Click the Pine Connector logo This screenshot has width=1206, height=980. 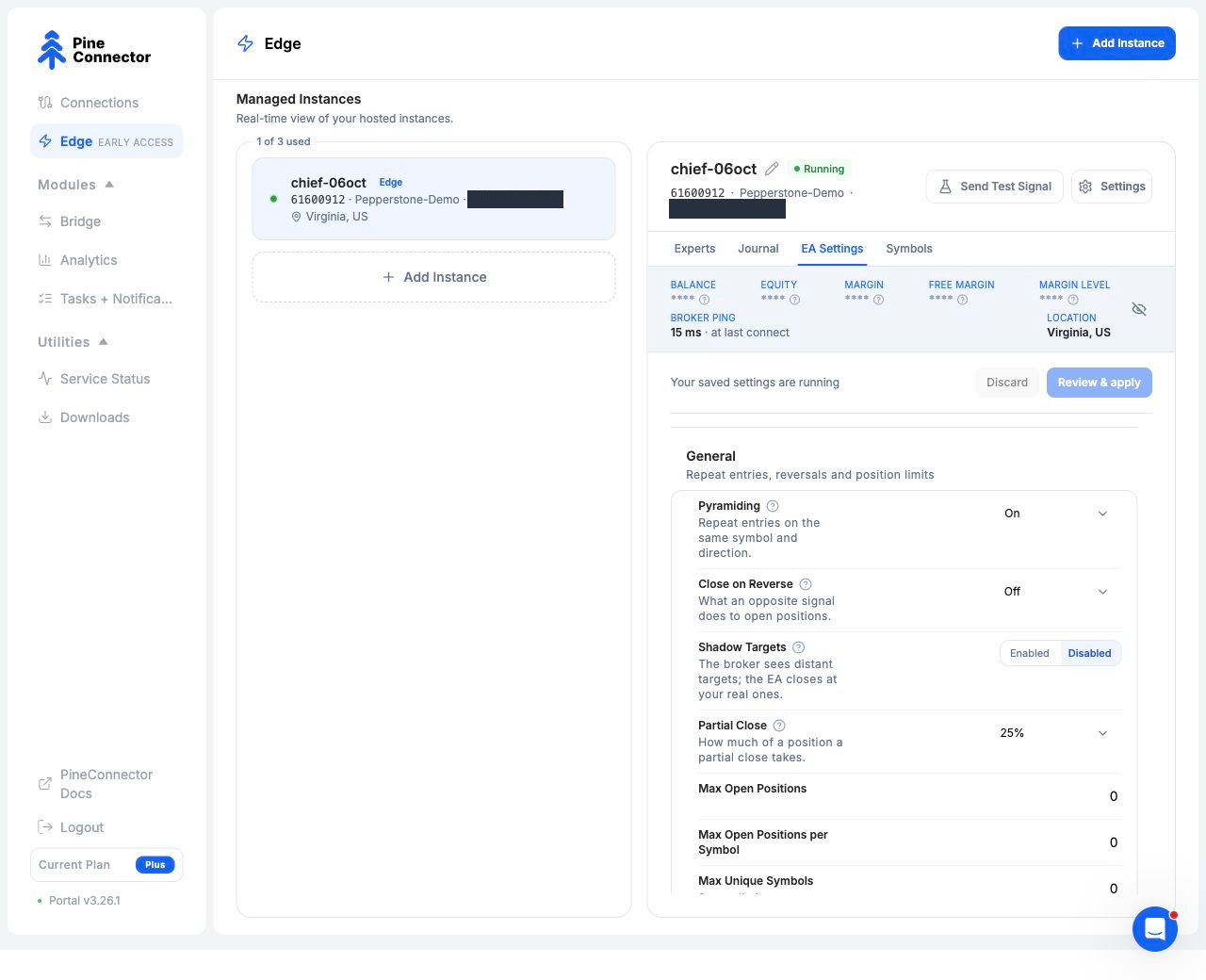[x=94, y=50]
